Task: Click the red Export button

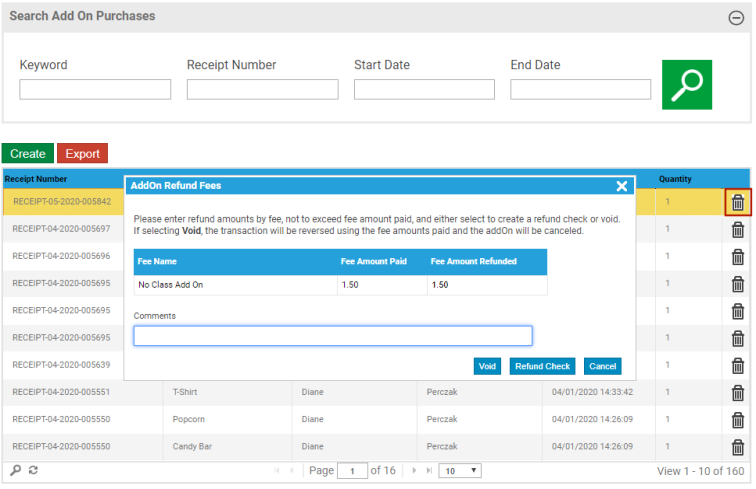Action: click(x=83, y=154)
